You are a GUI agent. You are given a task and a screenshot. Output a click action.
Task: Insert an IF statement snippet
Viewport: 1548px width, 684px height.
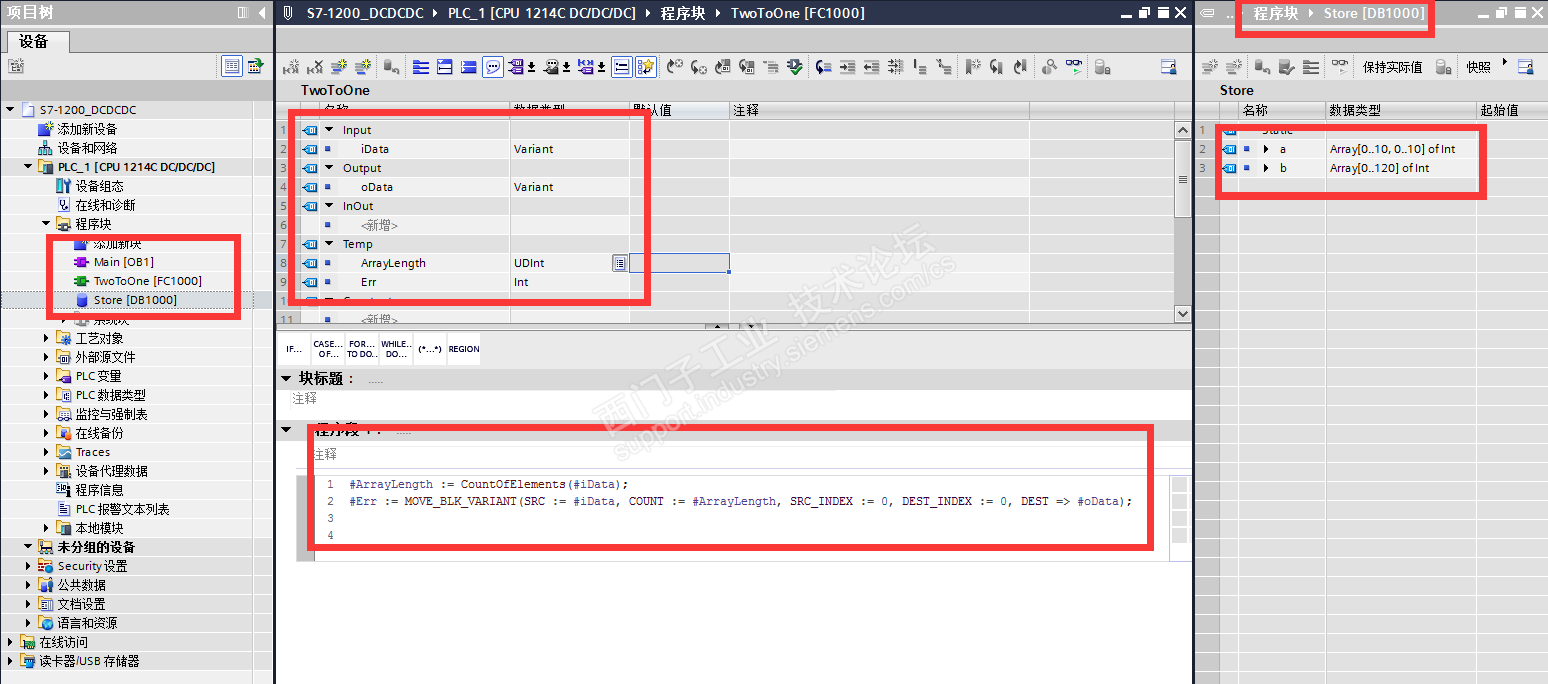click(294, 349)
